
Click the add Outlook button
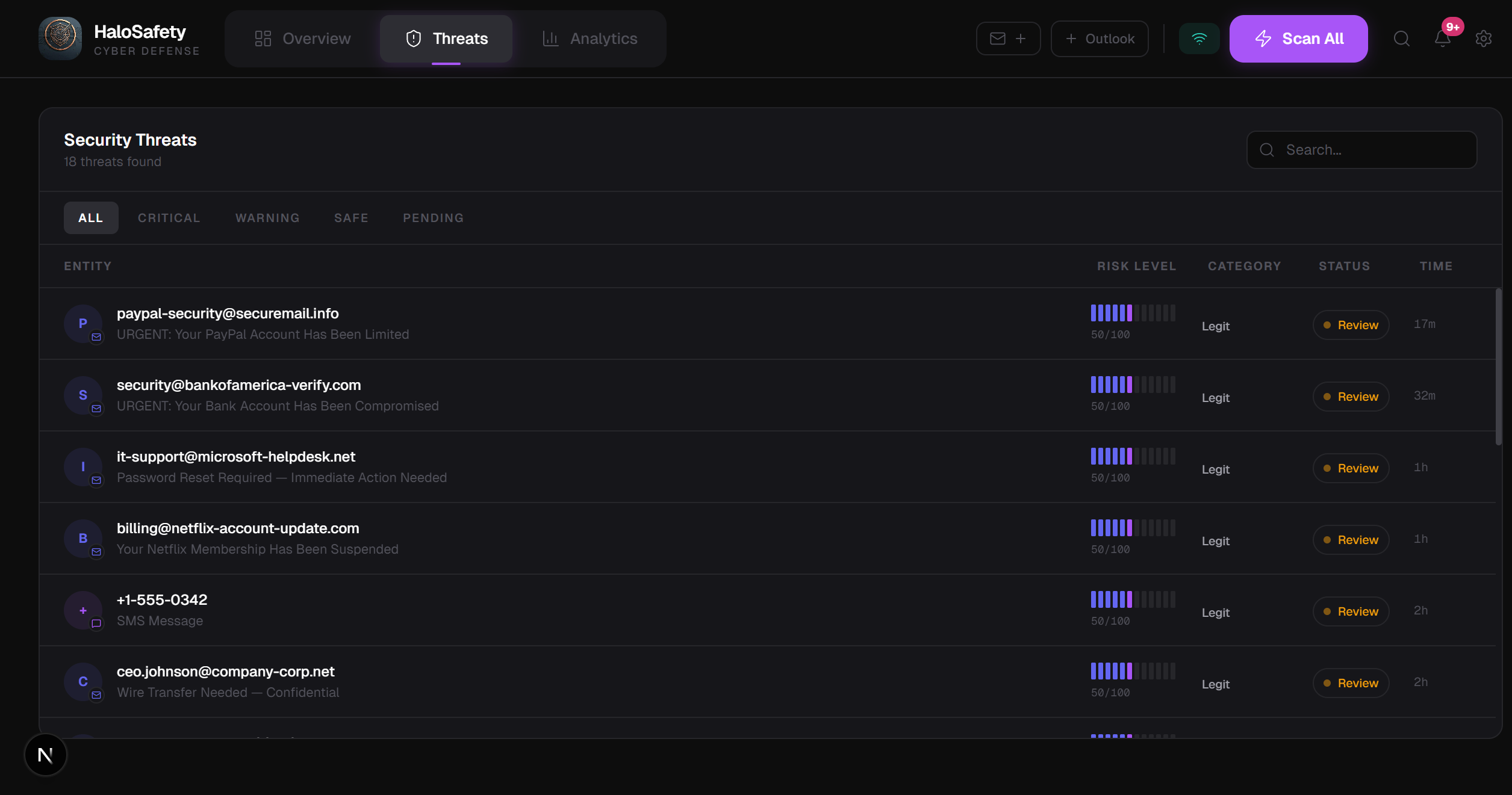point(1099,39)
